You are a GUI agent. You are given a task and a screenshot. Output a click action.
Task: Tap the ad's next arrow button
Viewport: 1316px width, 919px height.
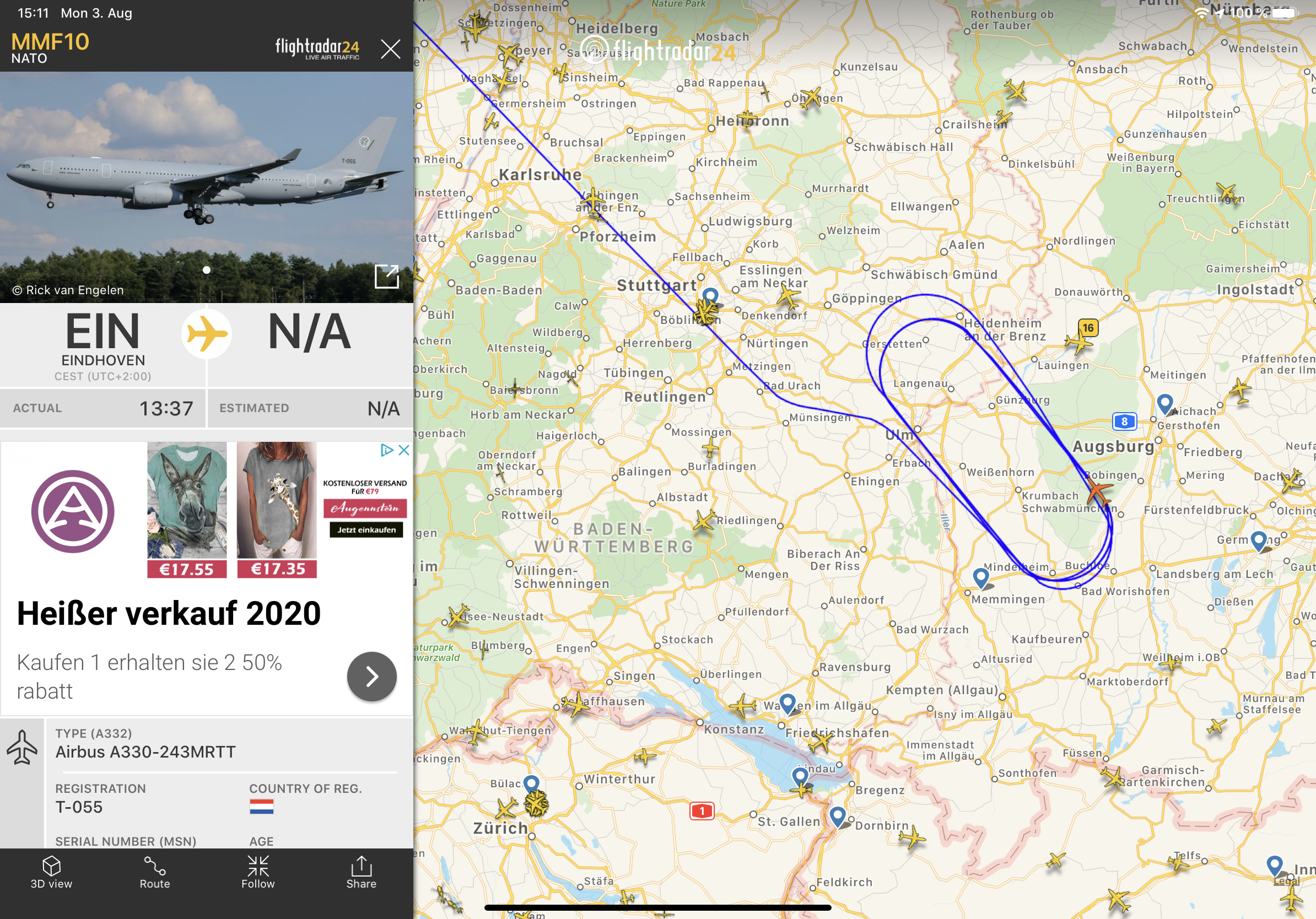(371, 677)
